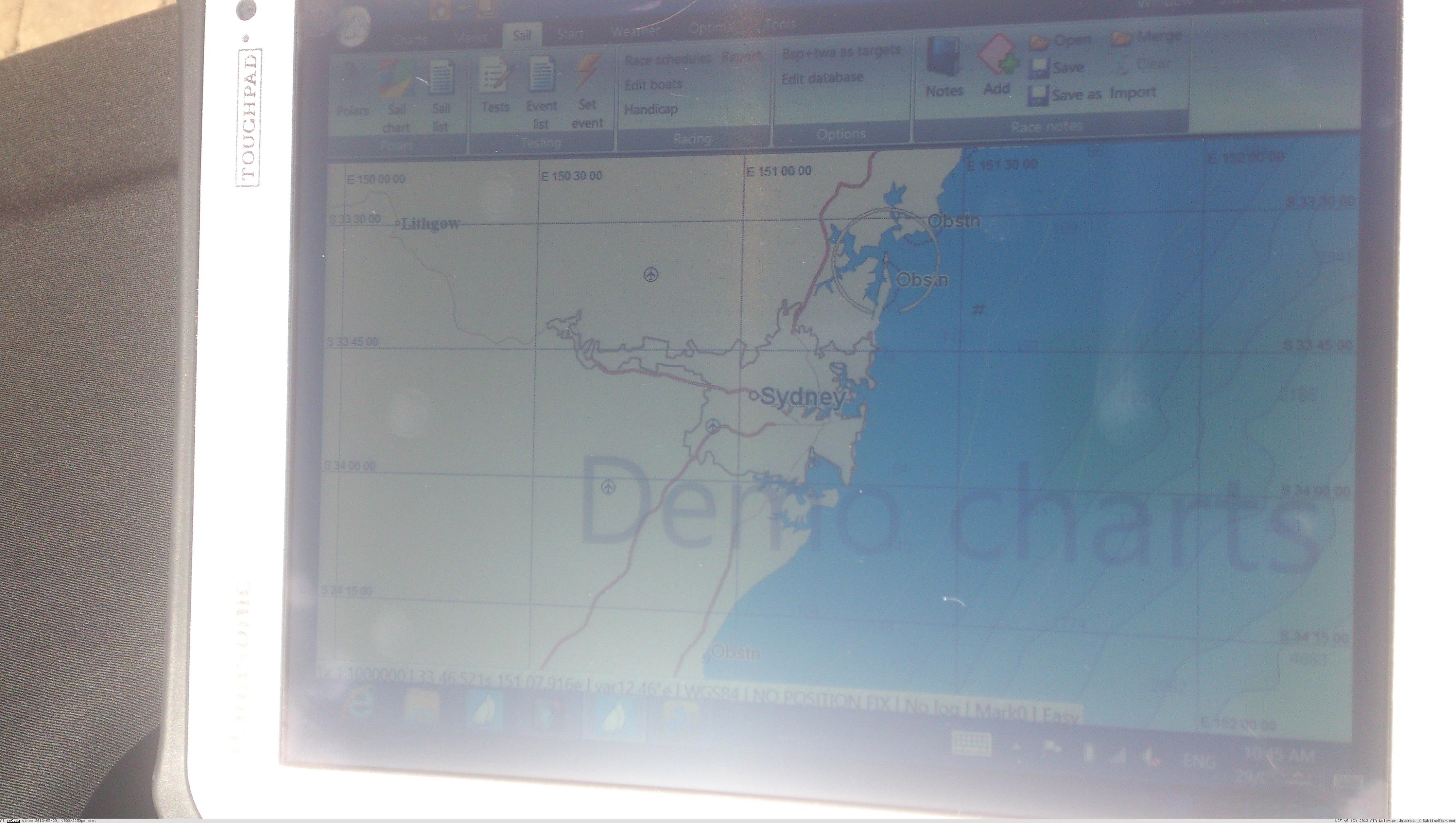Open race notes with the folder icon
The width and height of the screenshot is (1456, 823).
[1061, 41]
